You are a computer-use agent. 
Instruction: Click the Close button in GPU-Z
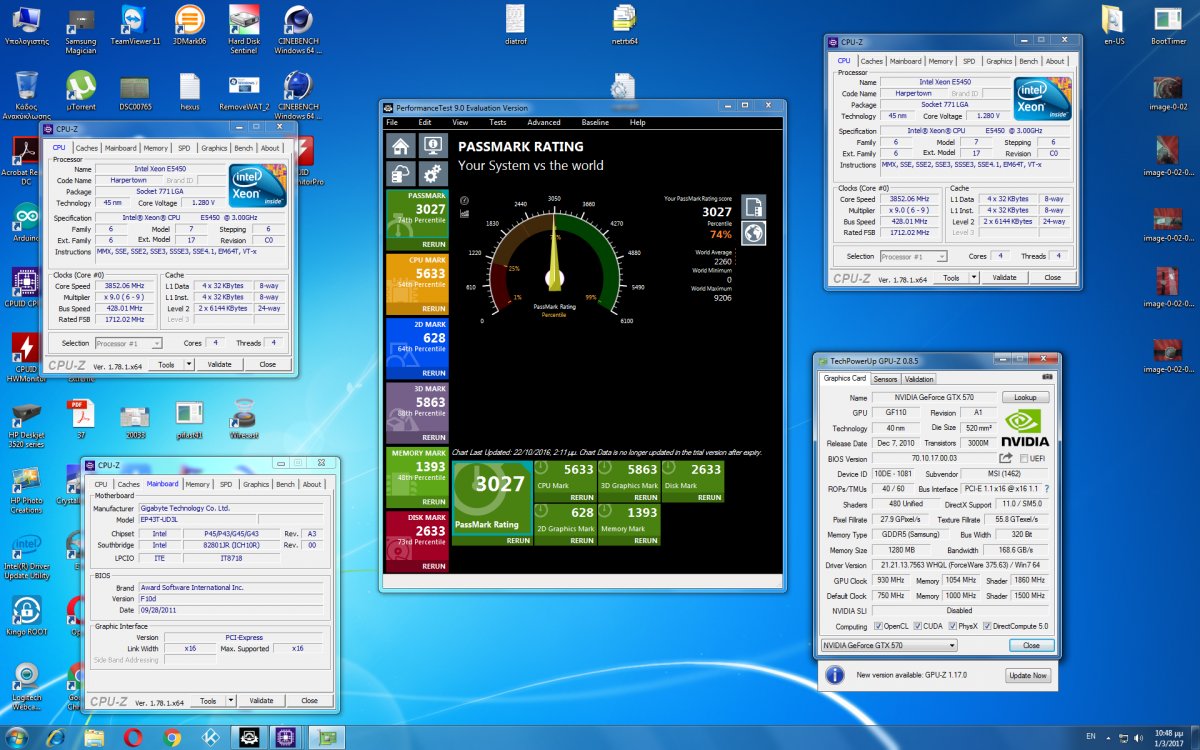click(x=1031, y=645)
